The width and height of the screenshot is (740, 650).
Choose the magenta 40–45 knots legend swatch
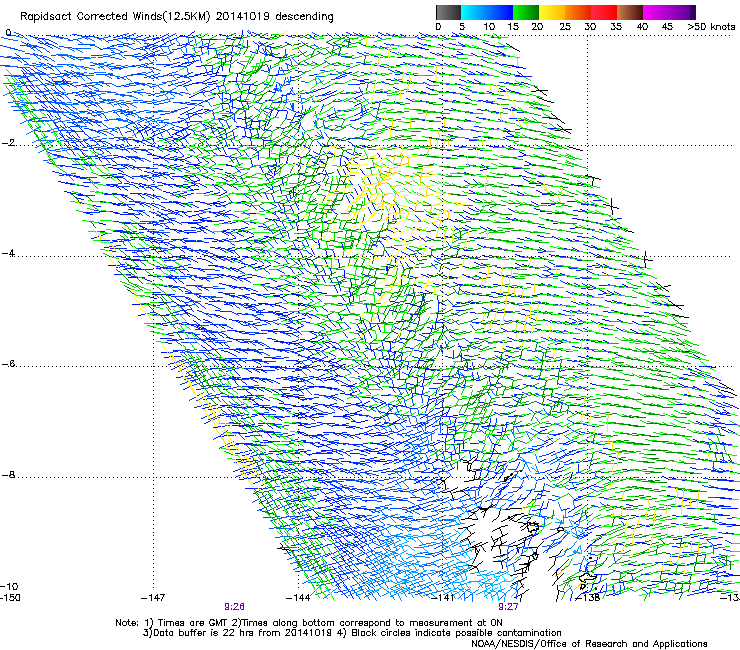tap(656, 12)
